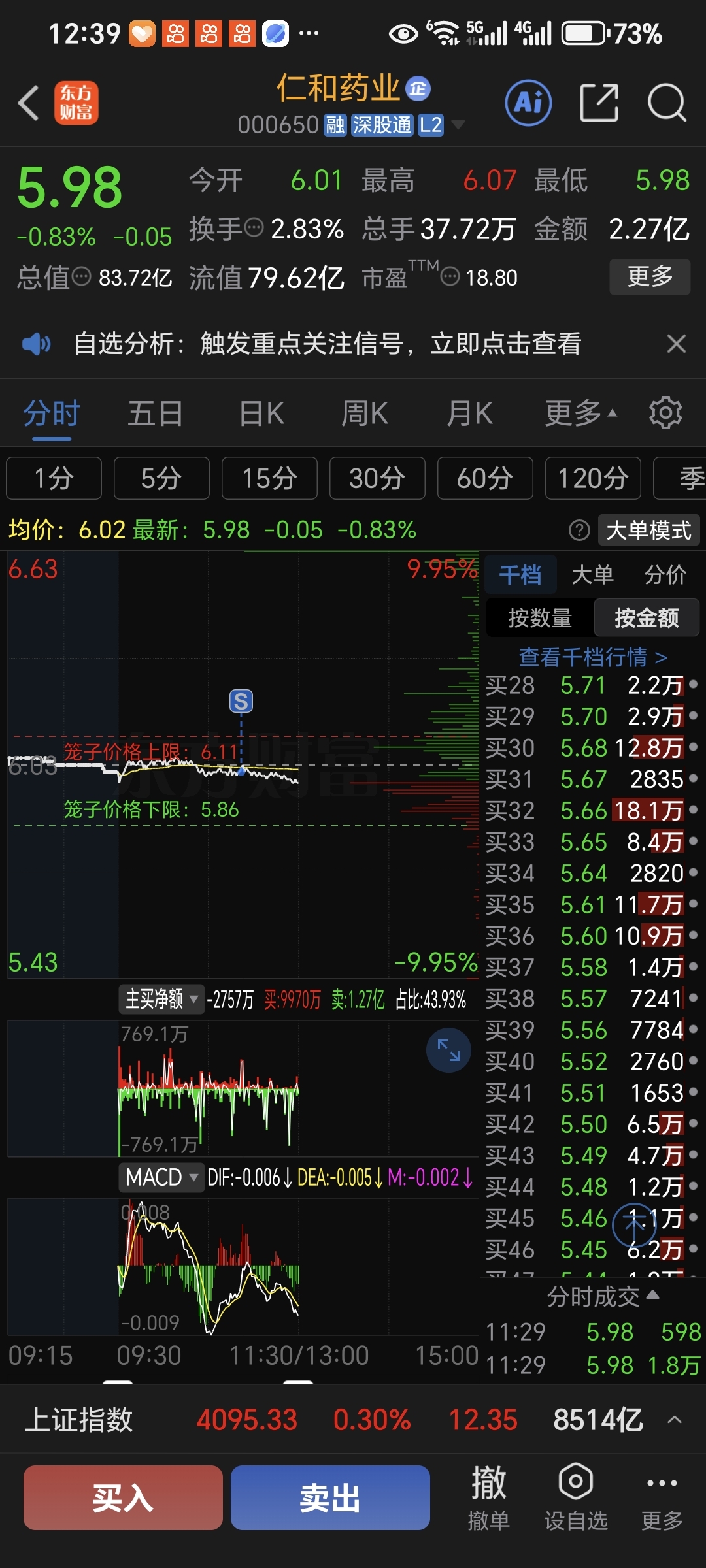Collapse the 分时成交 section
The width and height of the screenshot is (706, 1568).
pos(602,1296)
